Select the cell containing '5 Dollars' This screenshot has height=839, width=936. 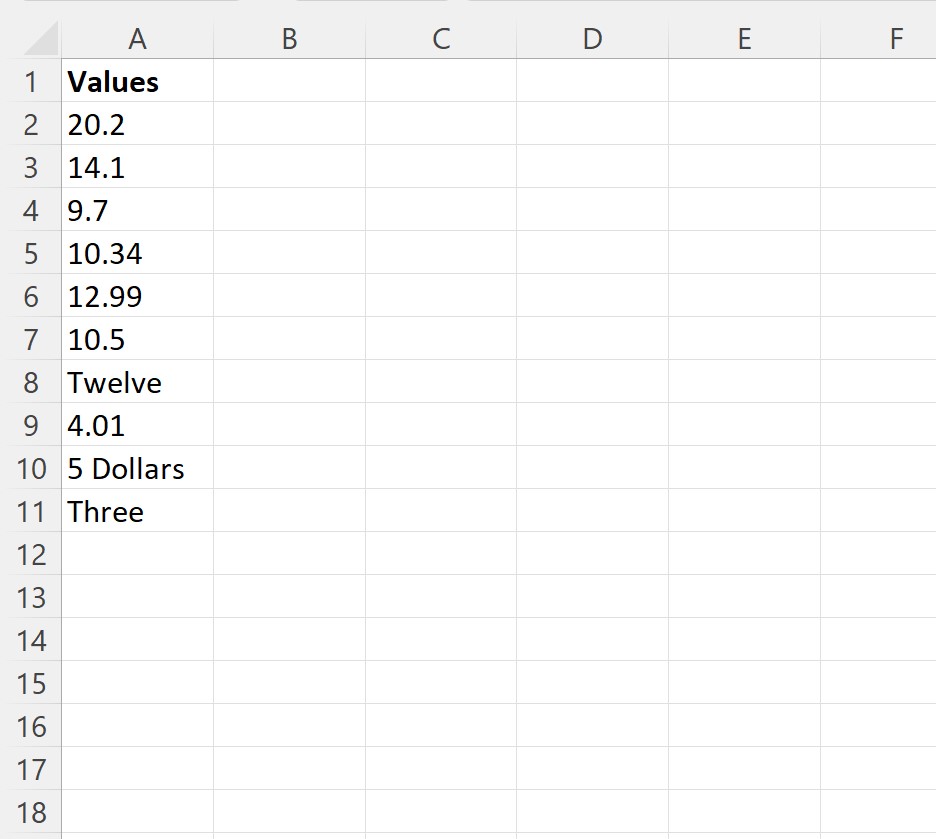(x=137, y=467)
